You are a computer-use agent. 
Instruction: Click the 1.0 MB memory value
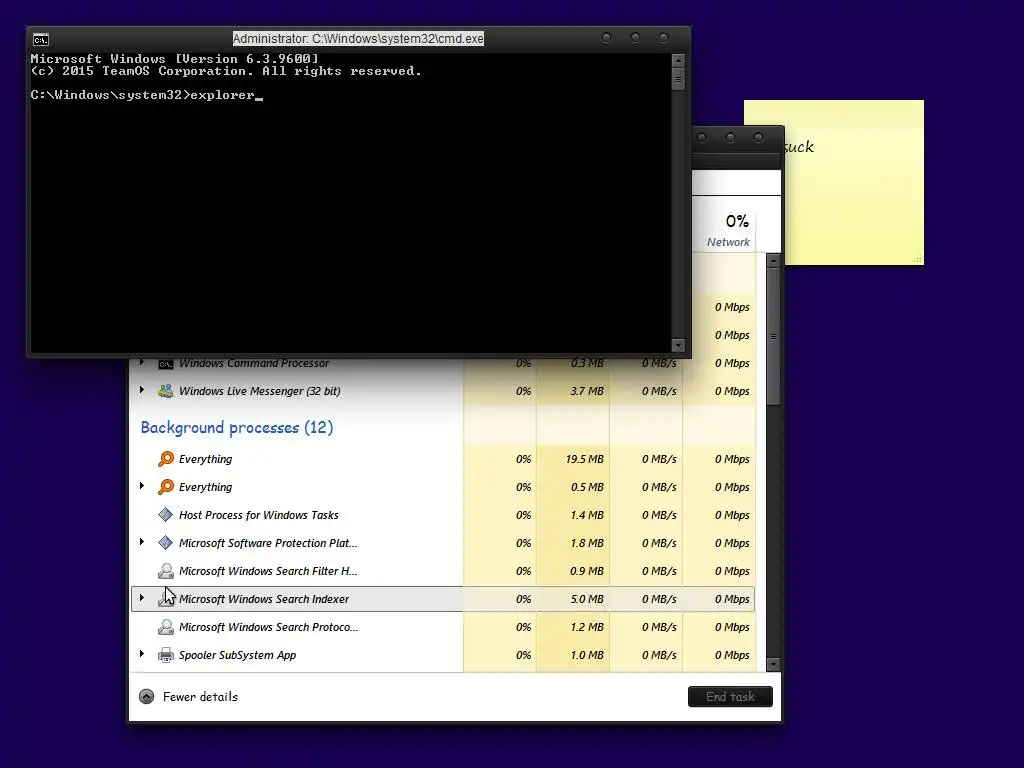(587, 656)
